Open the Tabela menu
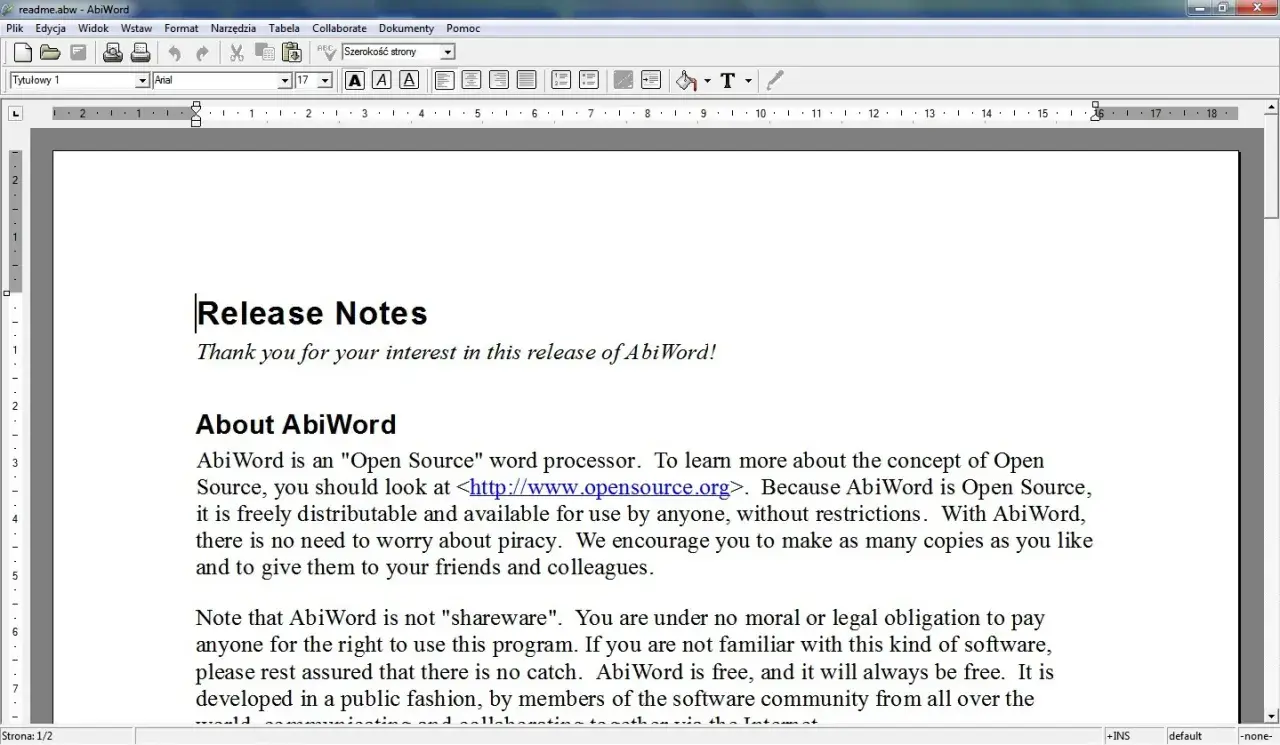This screenshot has width=1280, height=745. tap(284, 28)
